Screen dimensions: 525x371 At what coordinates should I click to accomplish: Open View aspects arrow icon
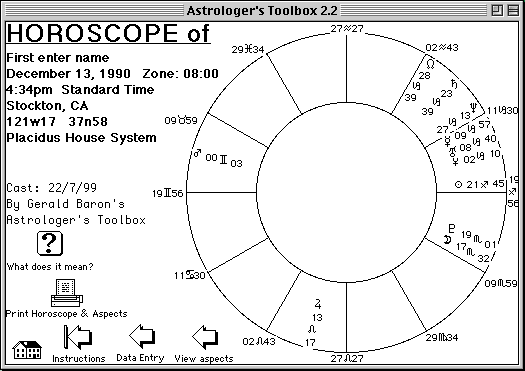(x=205, y=337)
